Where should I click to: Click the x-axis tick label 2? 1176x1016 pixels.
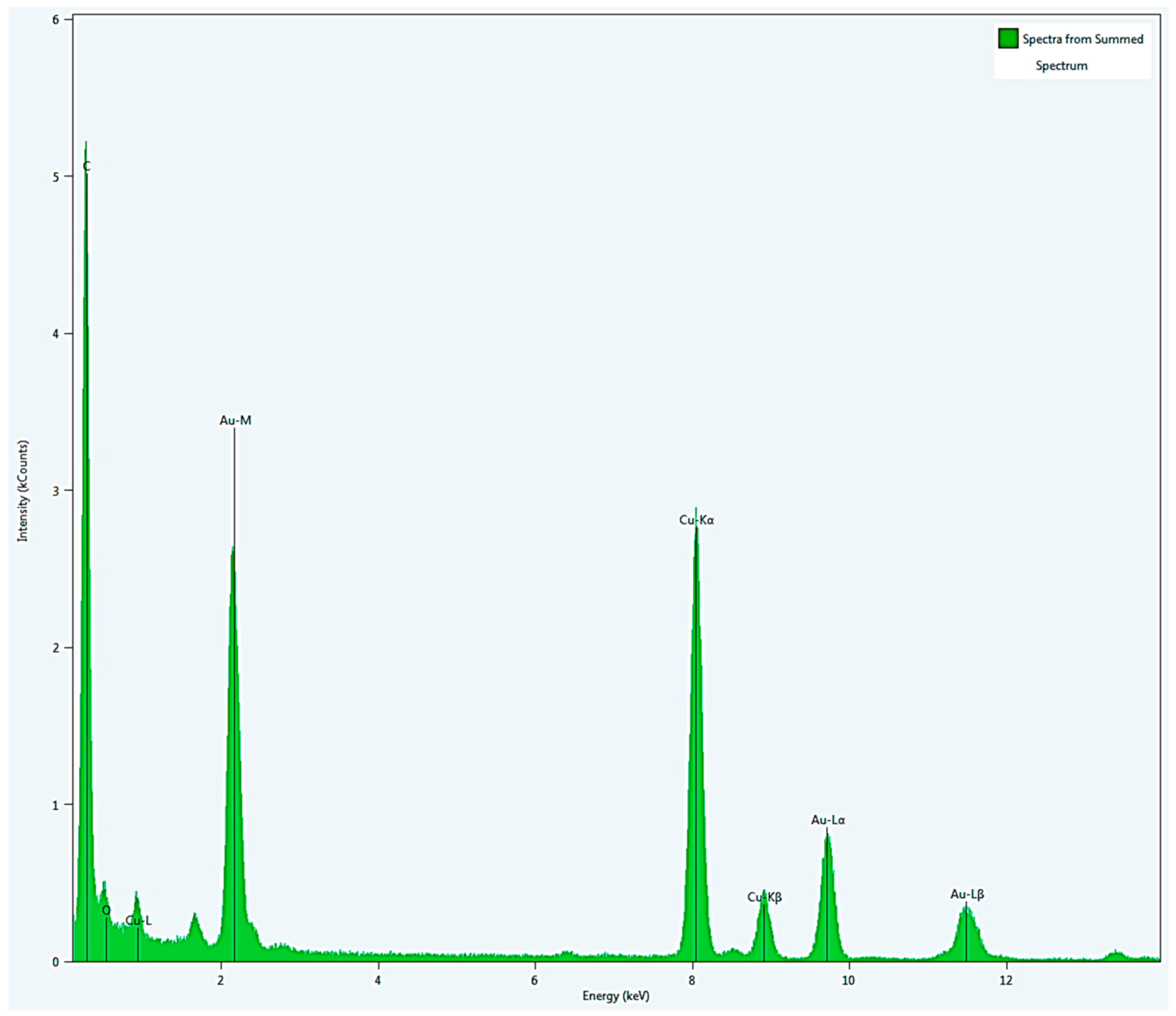[x=221, y=981]
